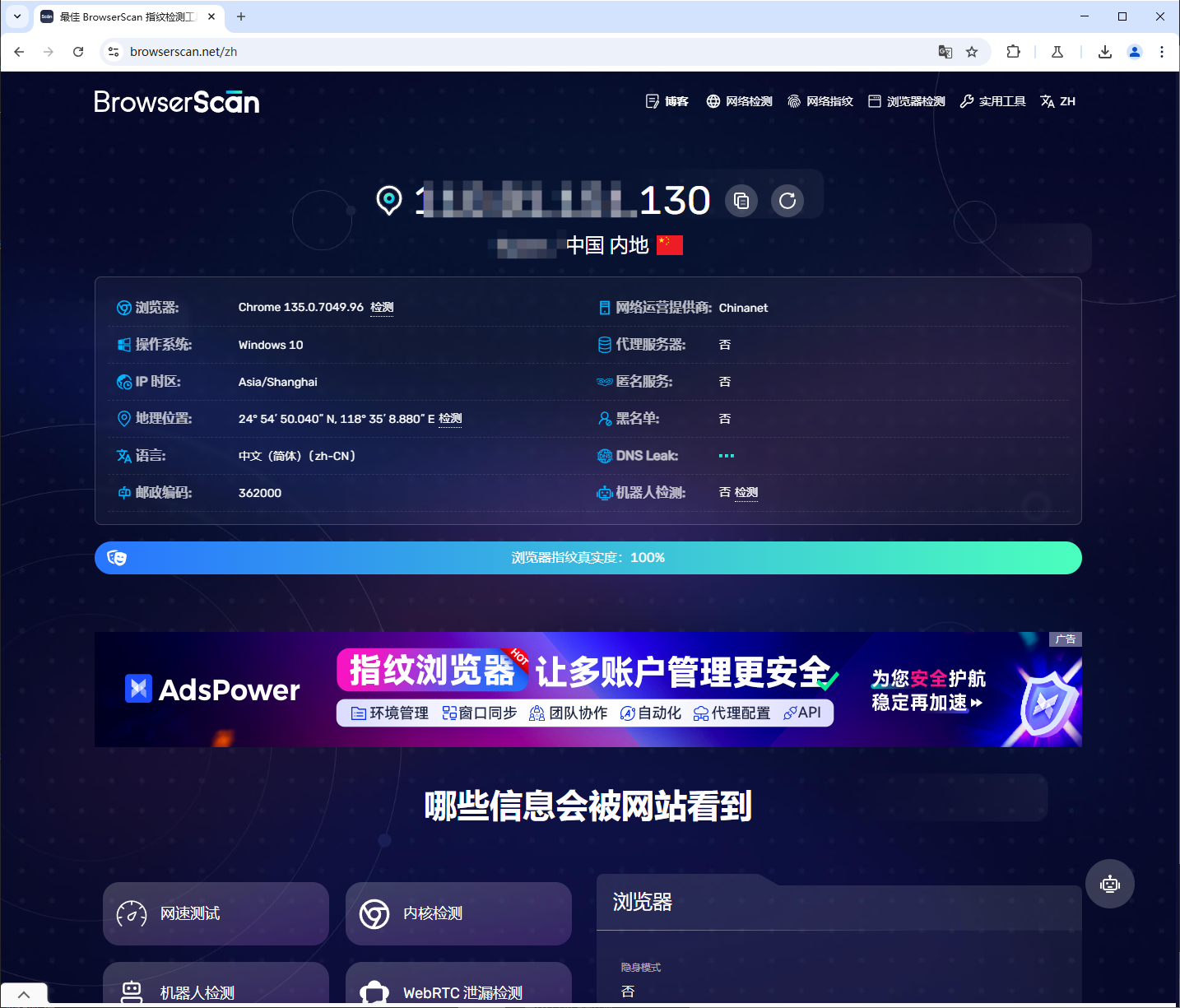The image size is (1180, 1008).
Task: Open the AdsPower advertisement banner
Action: tap(588, 690)
